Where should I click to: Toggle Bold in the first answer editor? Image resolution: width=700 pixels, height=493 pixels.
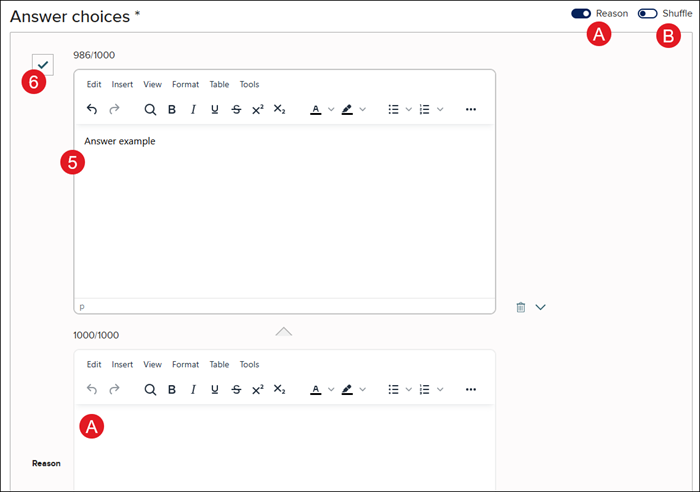(172, 109)
